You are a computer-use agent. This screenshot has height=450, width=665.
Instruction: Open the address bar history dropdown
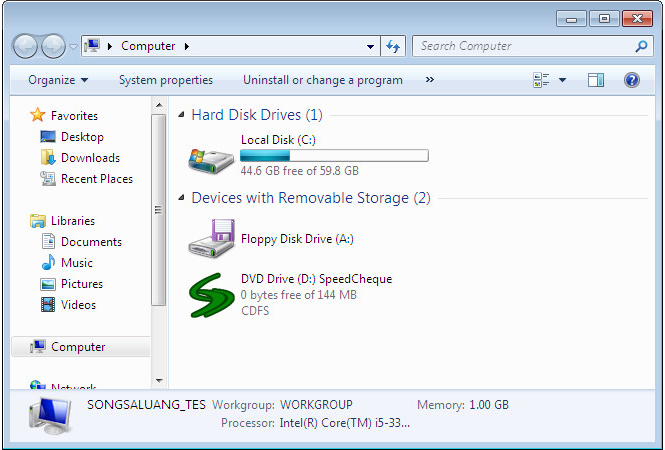pyautogui.click(x=370, y=46)
